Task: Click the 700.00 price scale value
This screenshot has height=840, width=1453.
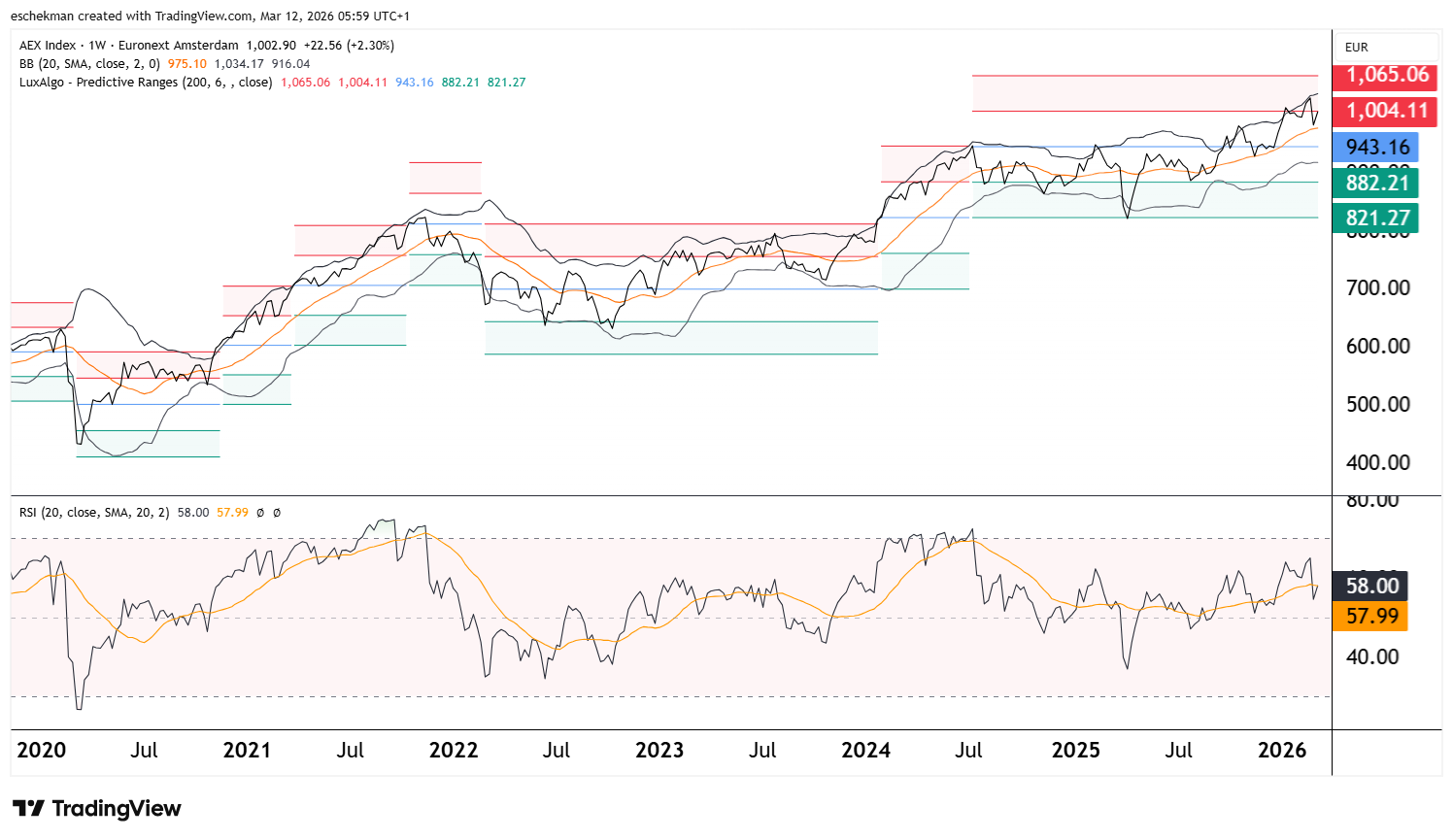Action: [x=1377, y=287]
